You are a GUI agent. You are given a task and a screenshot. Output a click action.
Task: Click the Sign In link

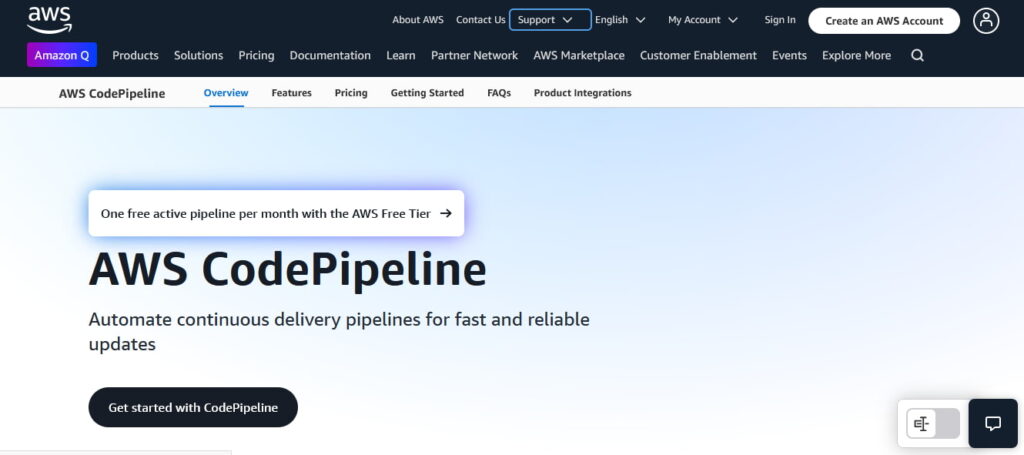coord(780,20)
